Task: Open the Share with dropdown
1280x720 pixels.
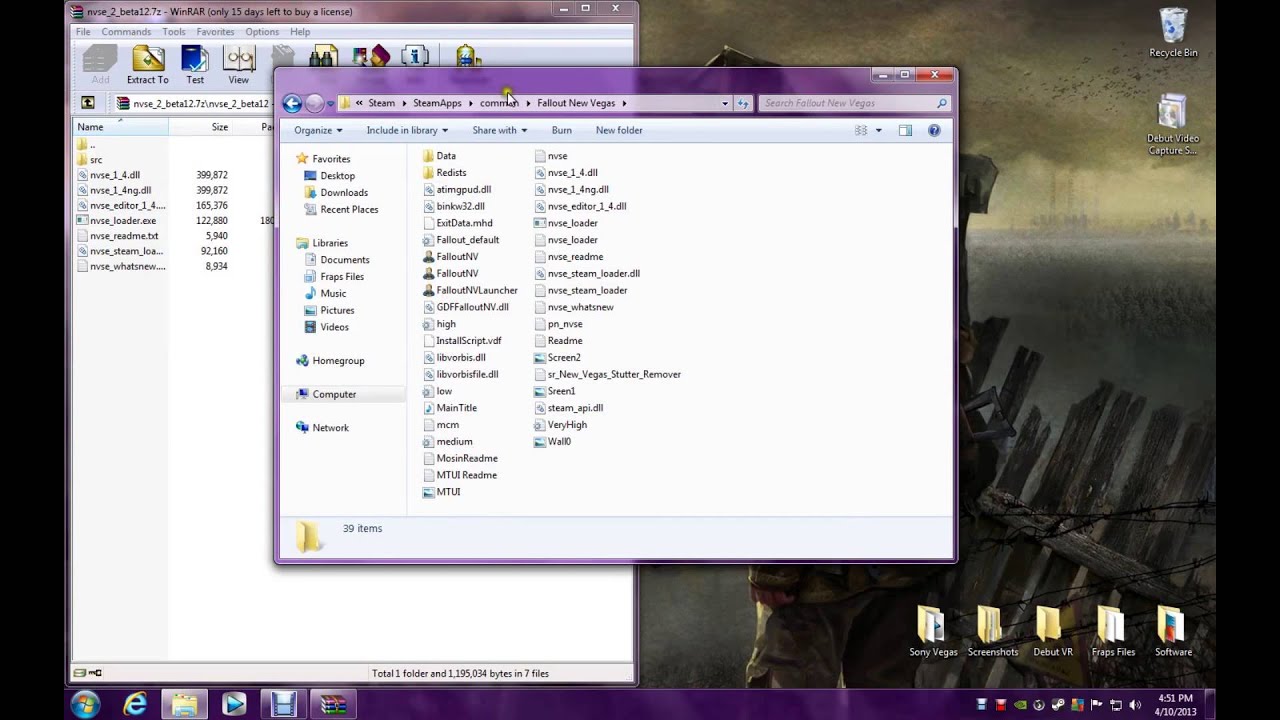Action: (499, 130)
